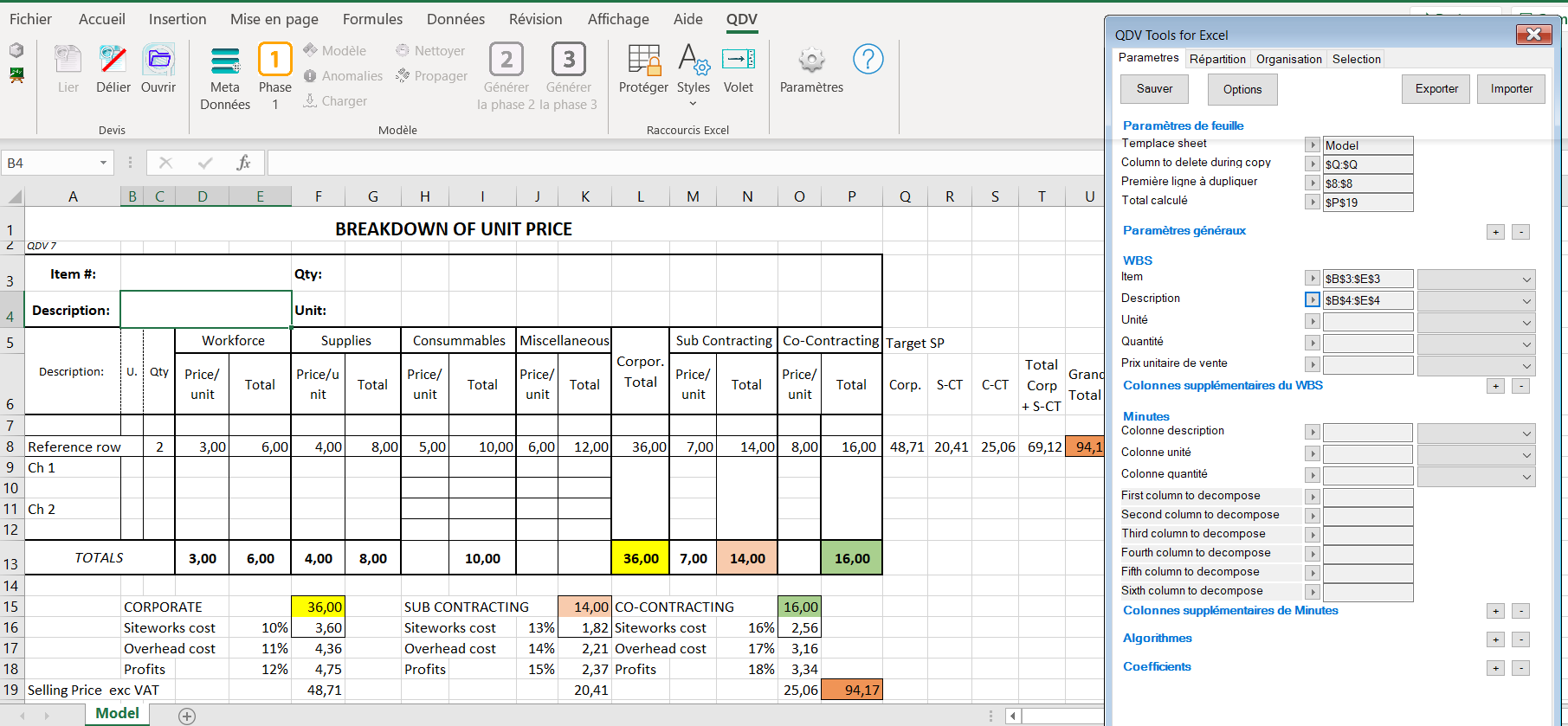Select the Phase 1 icon
This screenshot has width=1568, height=726.
click(x=274, y=61)
